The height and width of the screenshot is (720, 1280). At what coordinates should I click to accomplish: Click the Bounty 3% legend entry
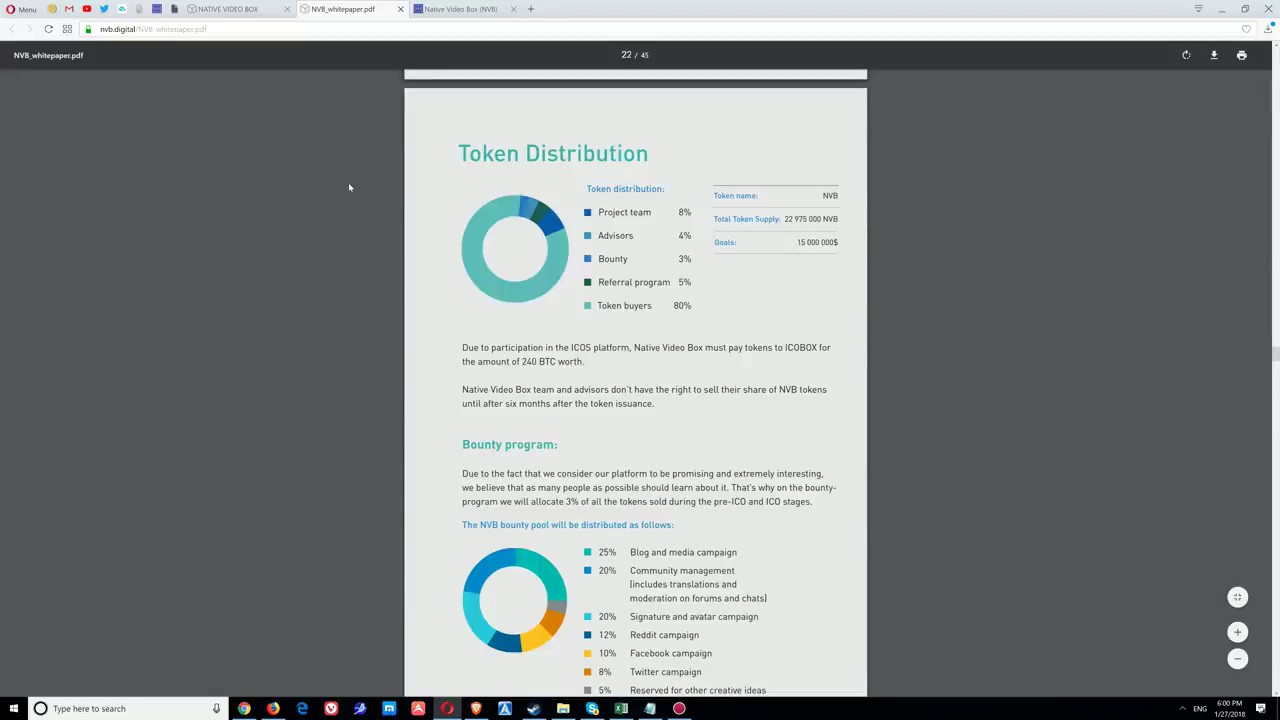coord(637,259)
